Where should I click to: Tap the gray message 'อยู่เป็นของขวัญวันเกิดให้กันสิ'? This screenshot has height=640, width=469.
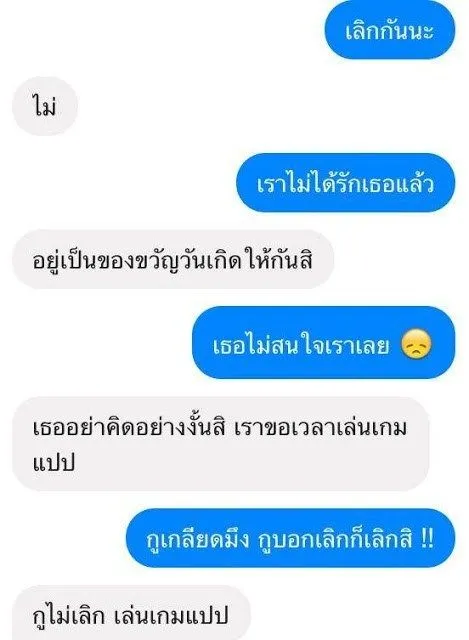click(x=173, y=259)
